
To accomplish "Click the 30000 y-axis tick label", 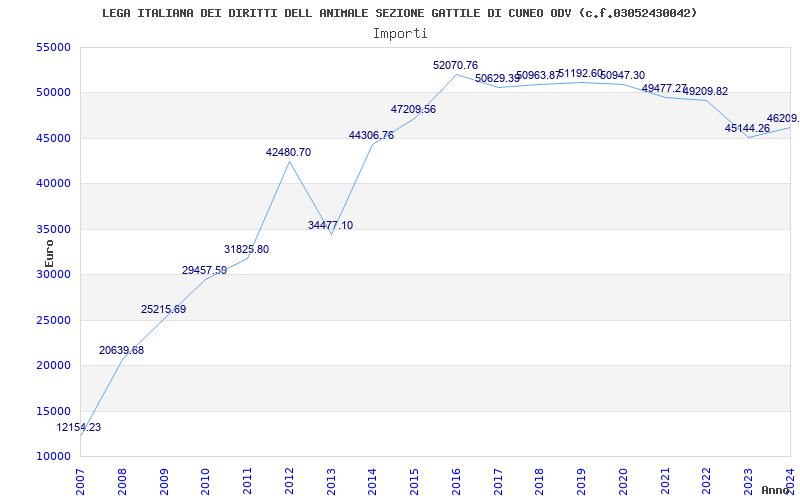I will 54,275.
